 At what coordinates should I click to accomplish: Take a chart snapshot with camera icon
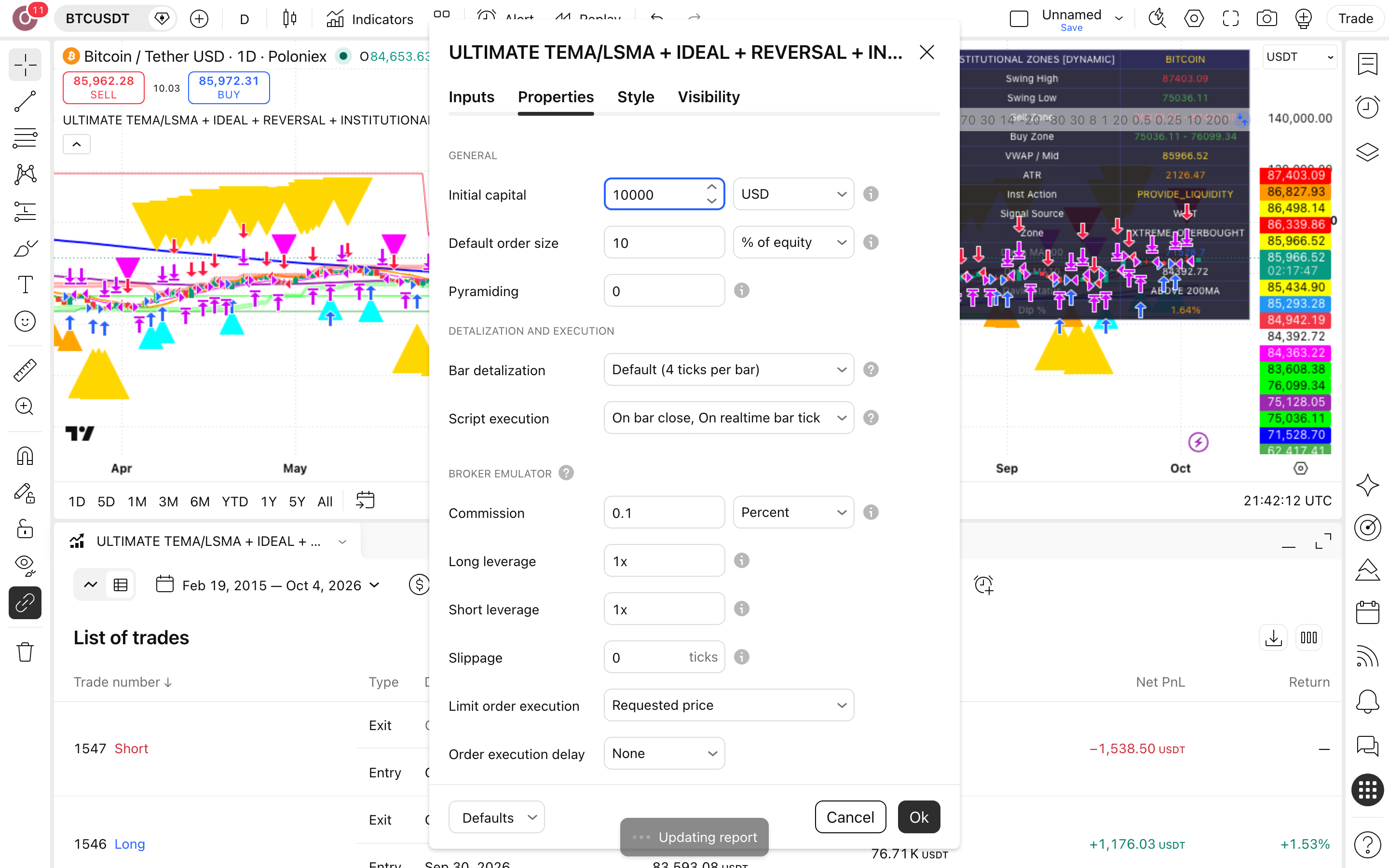tap(1267, 18)
